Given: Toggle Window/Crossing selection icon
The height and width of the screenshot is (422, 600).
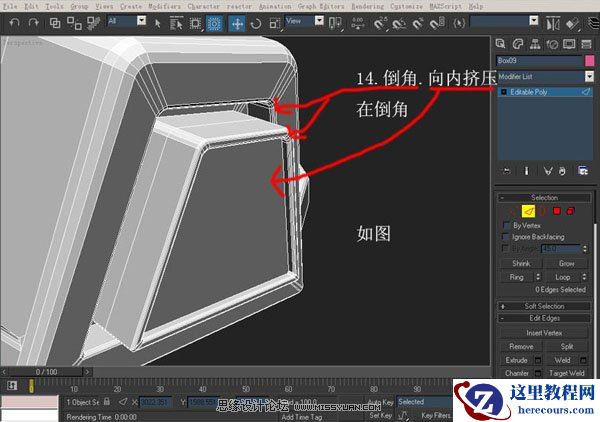Looking at the screenshot, I should point(214,24).
